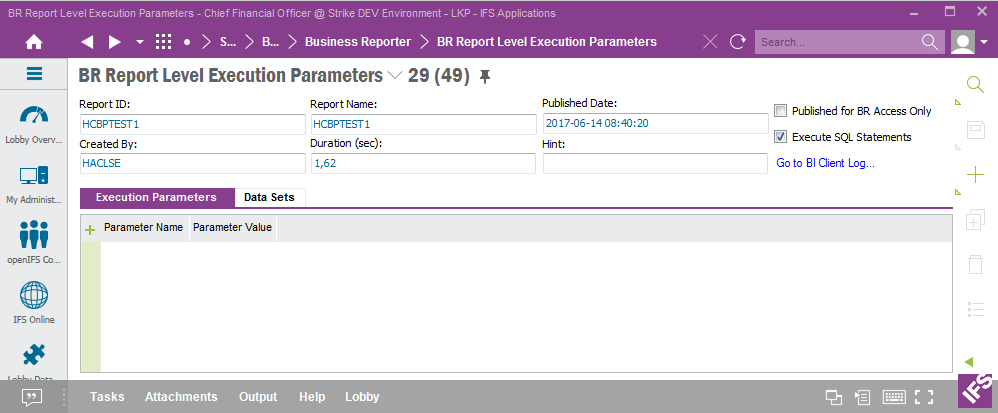Screen dimensions: 998x413
Task: Expand the record selector chevron by the title
Action: (x=395, y=76)
